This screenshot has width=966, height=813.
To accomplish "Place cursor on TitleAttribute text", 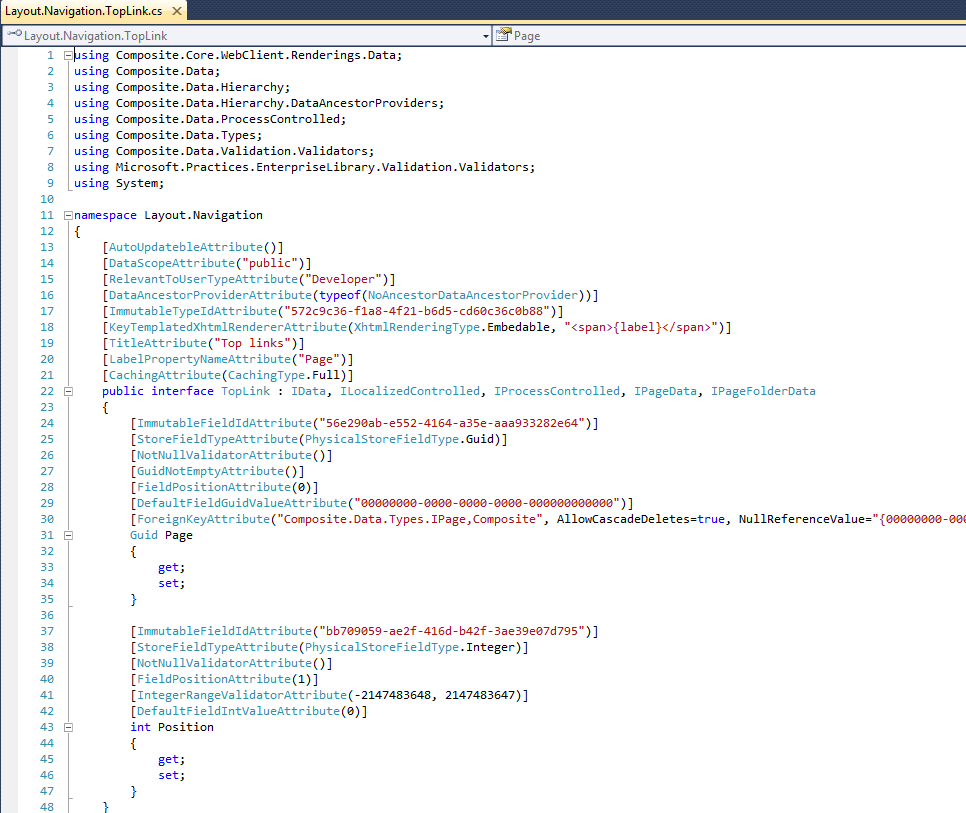I will (157, 343).
